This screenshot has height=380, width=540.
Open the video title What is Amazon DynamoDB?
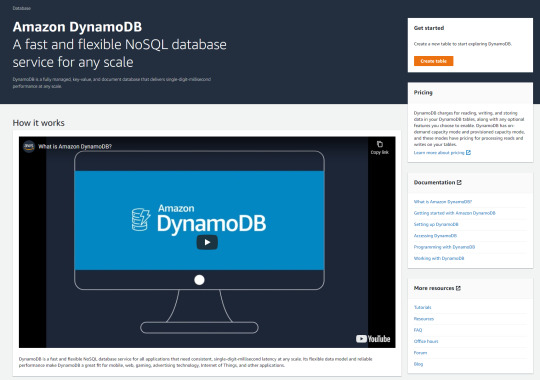[75, 146]
